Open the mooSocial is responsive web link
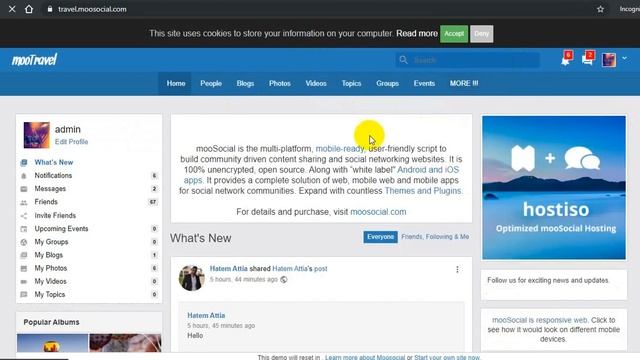The height and width of the screenshot is (360, 640). tap(540, 320)
